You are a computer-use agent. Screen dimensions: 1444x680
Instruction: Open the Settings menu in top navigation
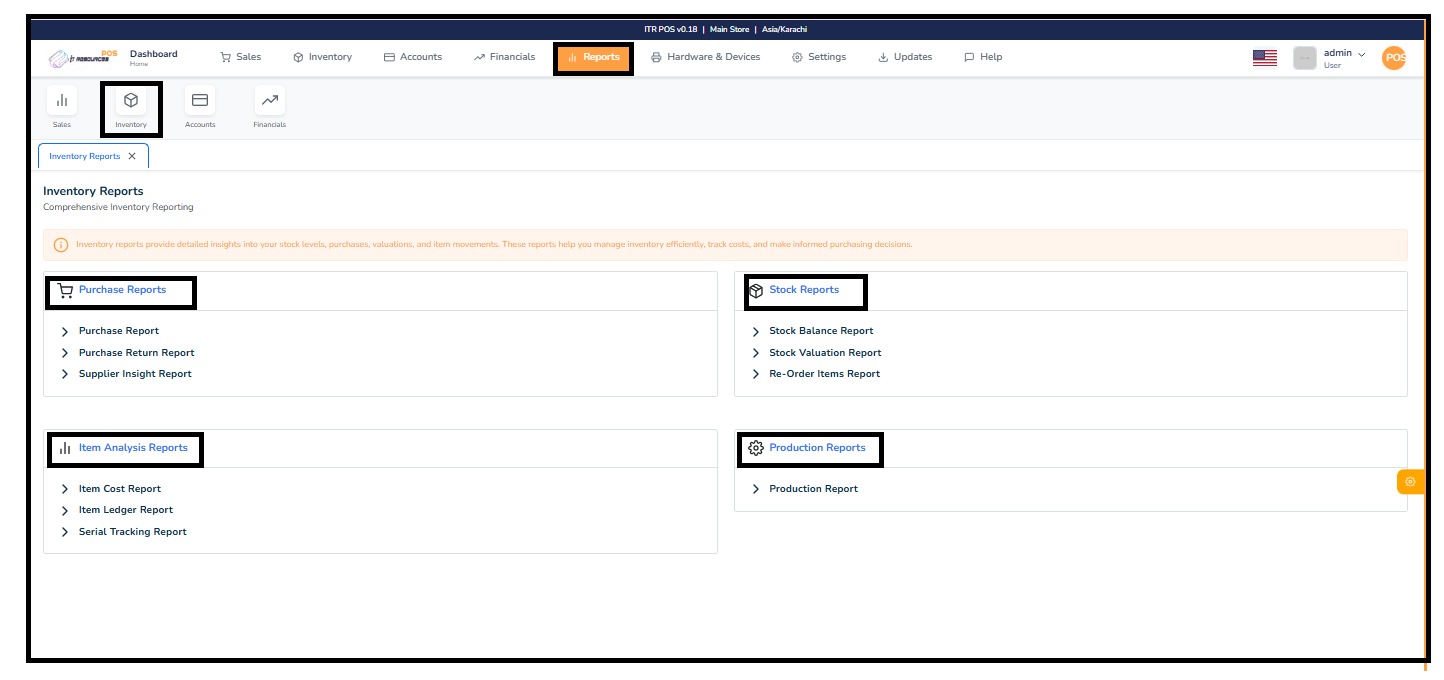point(819,57)
